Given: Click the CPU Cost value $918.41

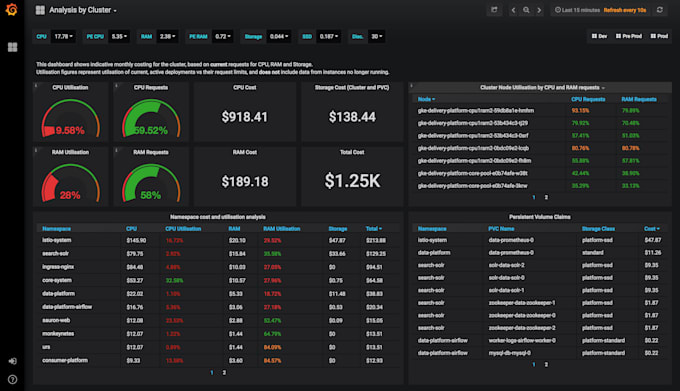Looking at the screenshot, I should [245, 117].
